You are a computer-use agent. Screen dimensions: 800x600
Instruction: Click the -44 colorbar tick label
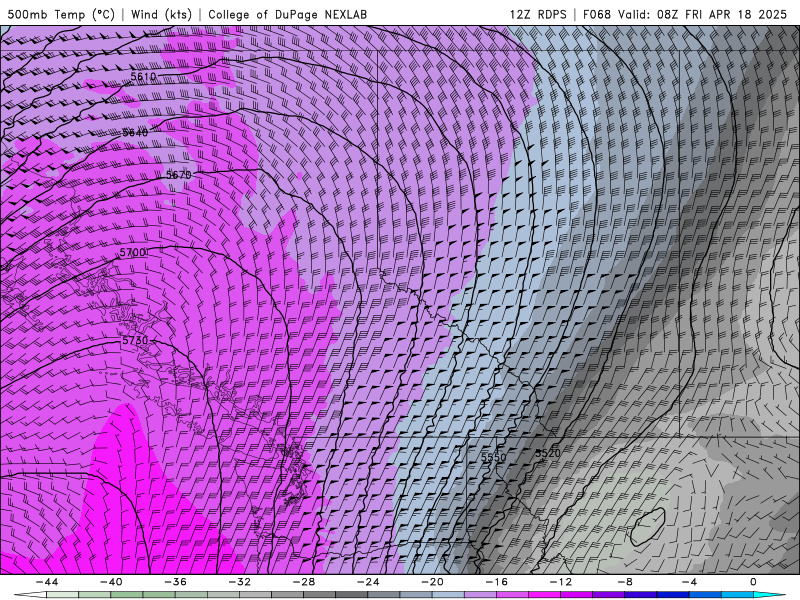pos(47,582)
